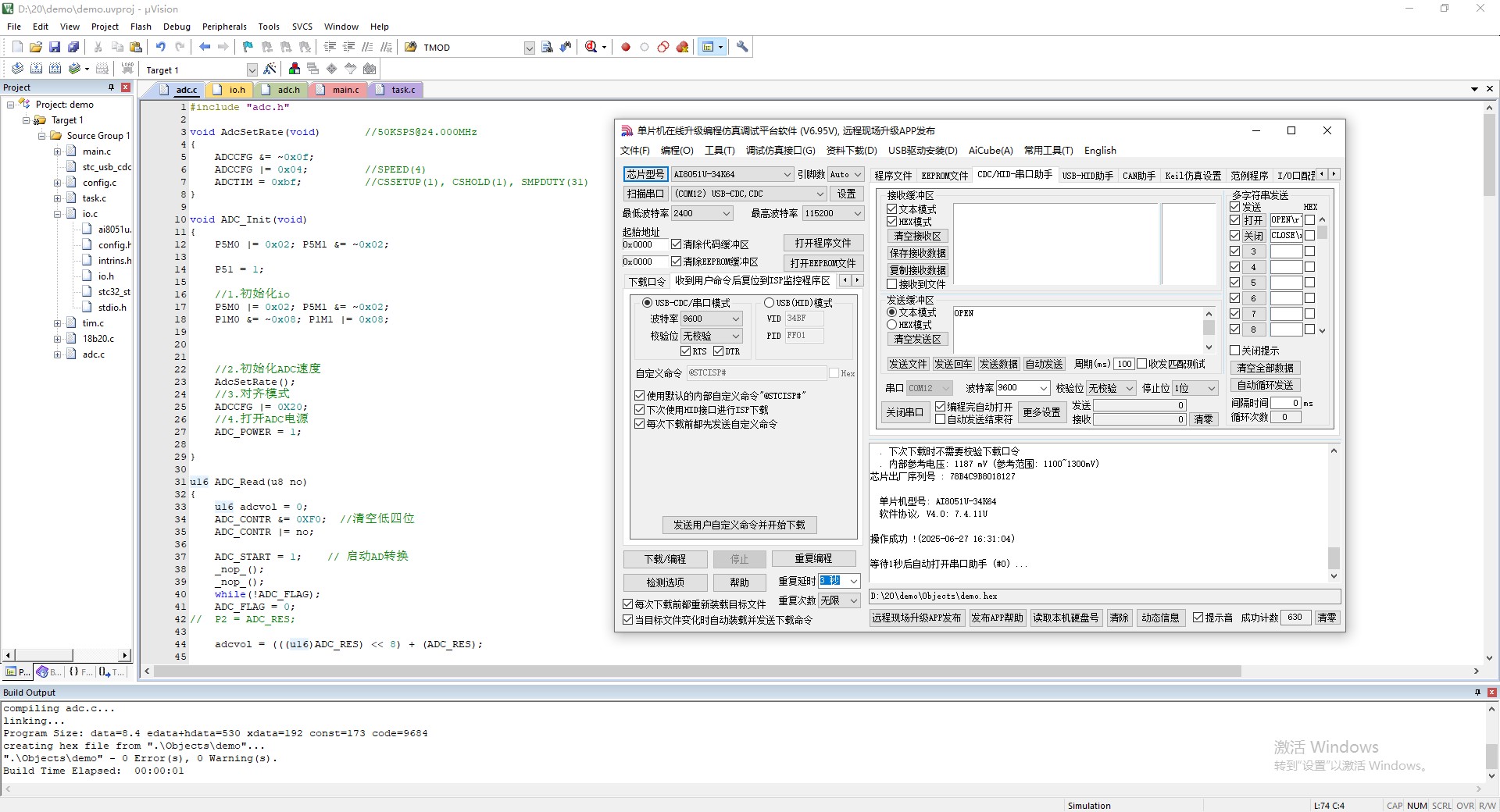Click 周期(ms) input field
Image resolution: width=1500 pixels, height=812 pixels.
point(1124,364)
